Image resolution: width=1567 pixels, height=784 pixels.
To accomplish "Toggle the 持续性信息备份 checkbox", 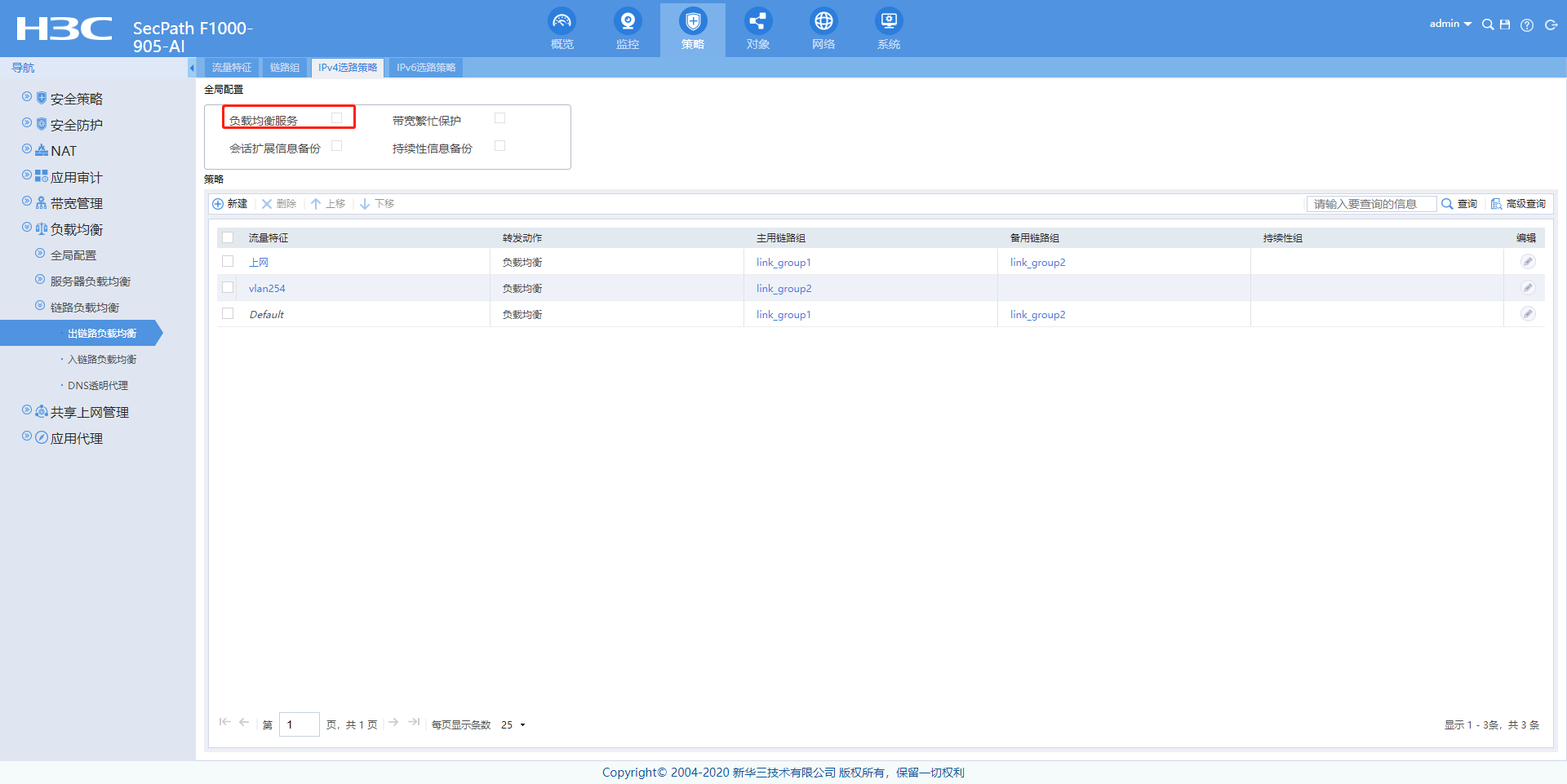I will coord(499,146).
